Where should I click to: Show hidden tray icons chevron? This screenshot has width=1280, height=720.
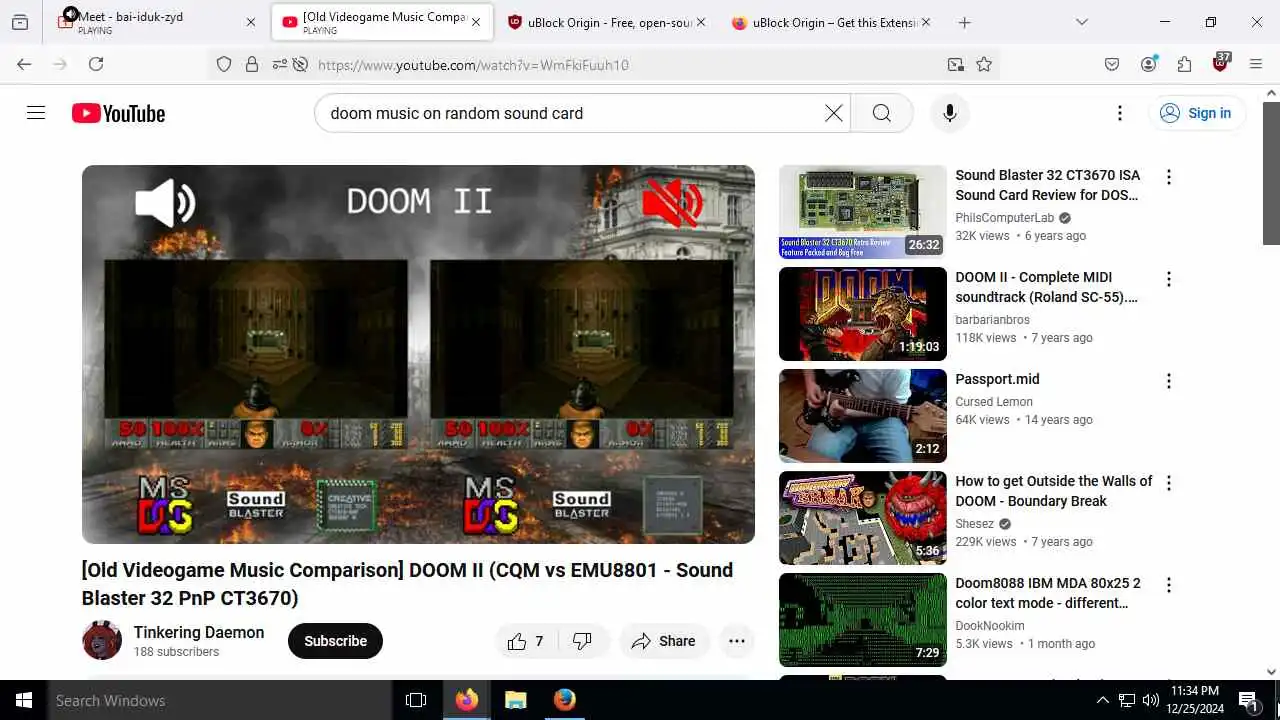tap(1103, 700)
